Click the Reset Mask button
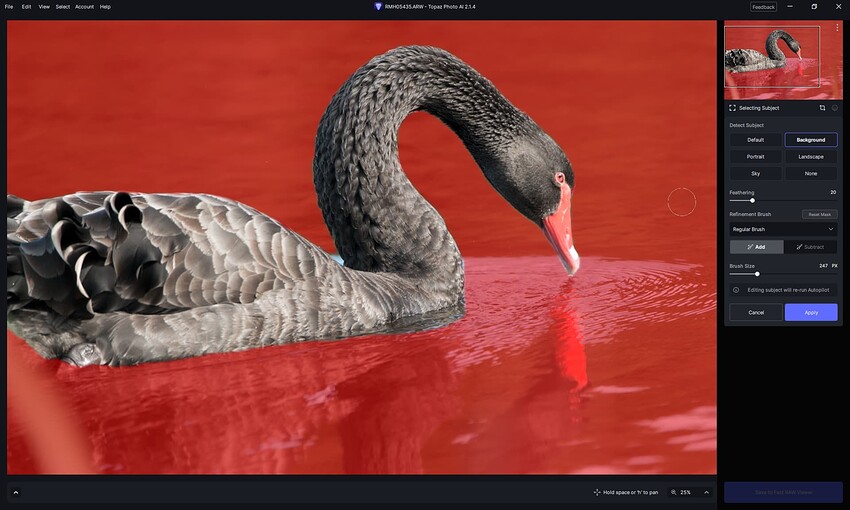 [x=820, y=214]
